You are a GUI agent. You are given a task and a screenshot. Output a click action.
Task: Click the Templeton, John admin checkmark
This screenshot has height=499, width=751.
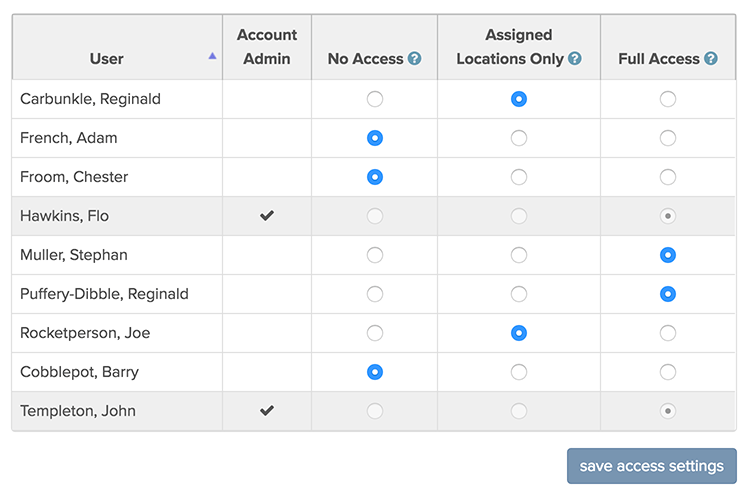[267, 410]
